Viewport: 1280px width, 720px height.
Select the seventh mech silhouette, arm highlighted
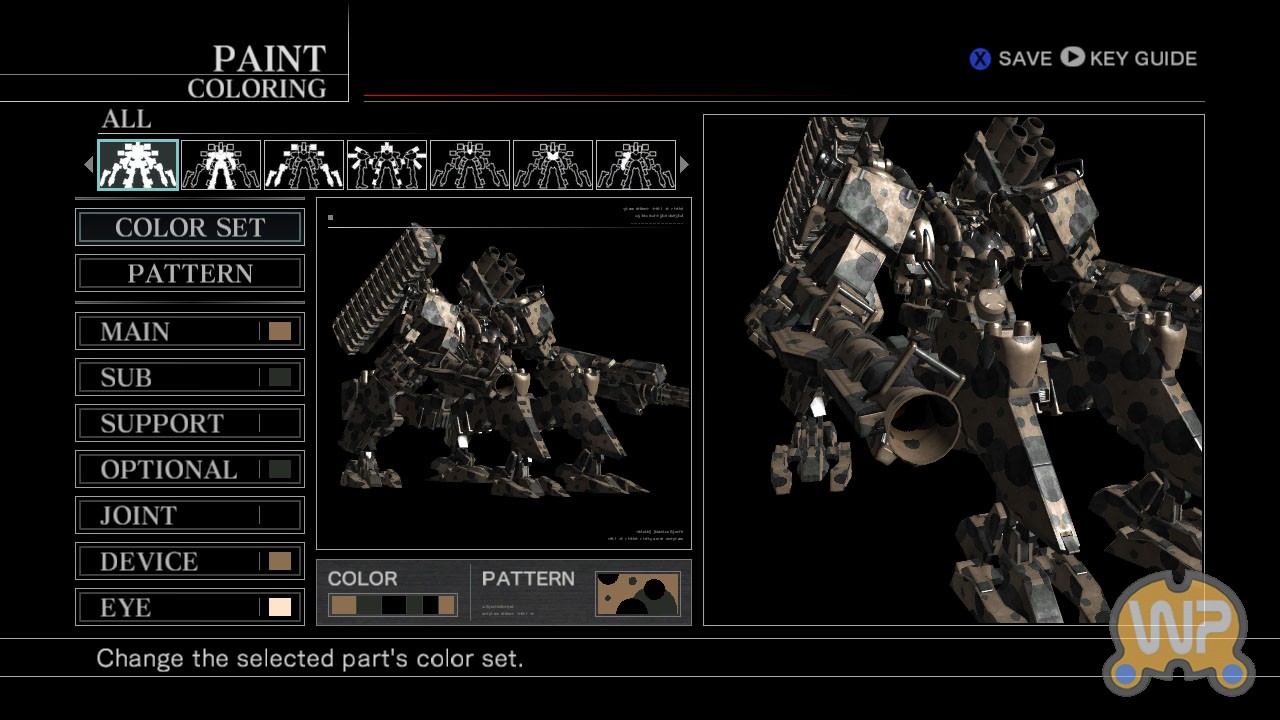click(636, 165)
